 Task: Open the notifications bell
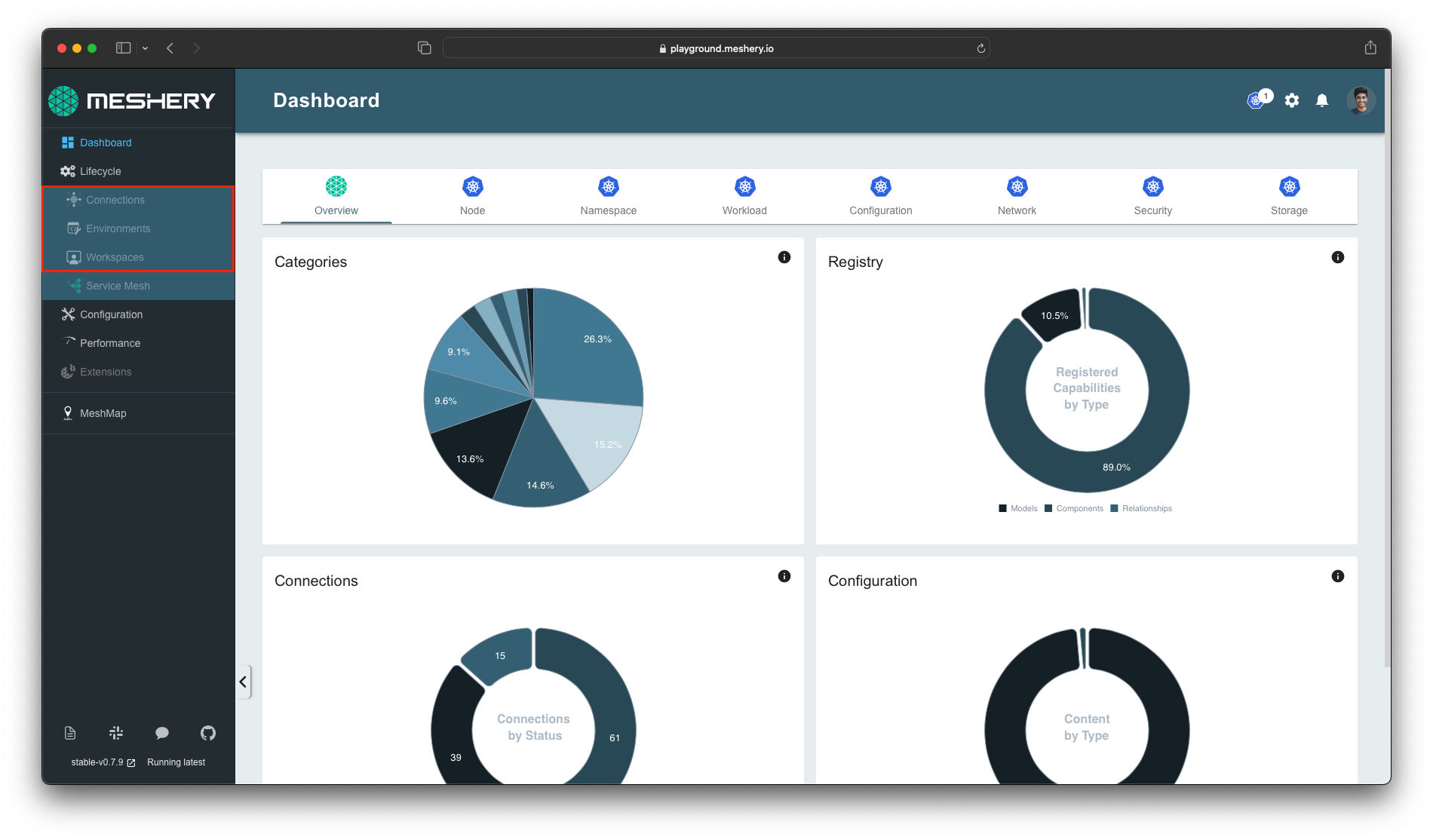1322,100
